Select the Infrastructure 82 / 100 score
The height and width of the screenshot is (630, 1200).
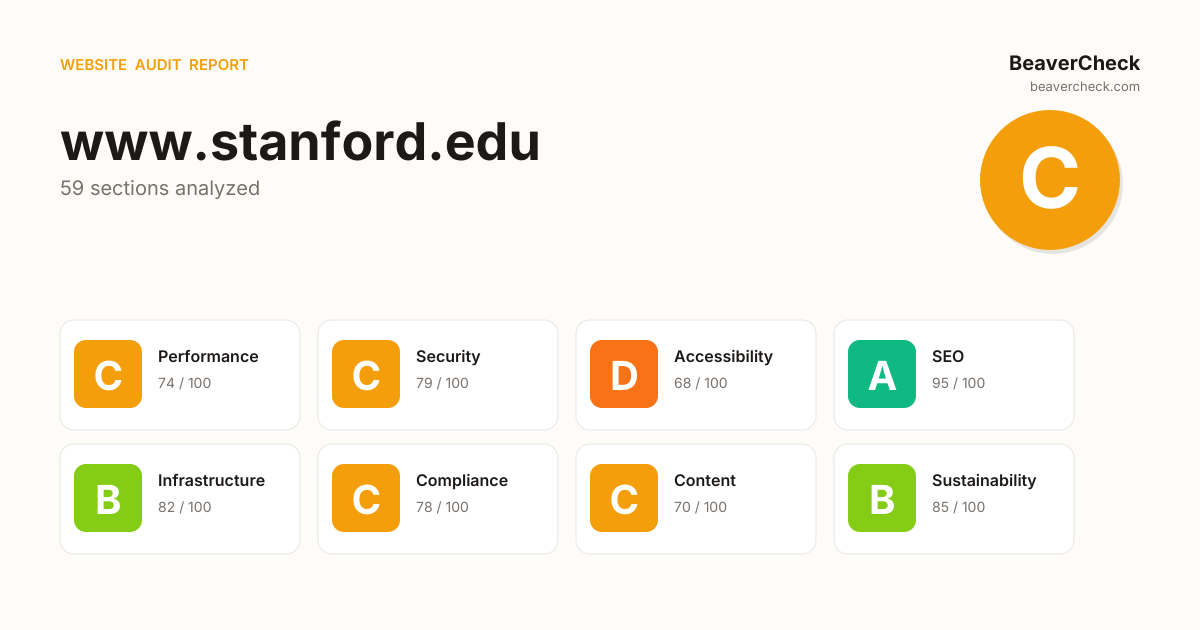[x=184, y=507]
